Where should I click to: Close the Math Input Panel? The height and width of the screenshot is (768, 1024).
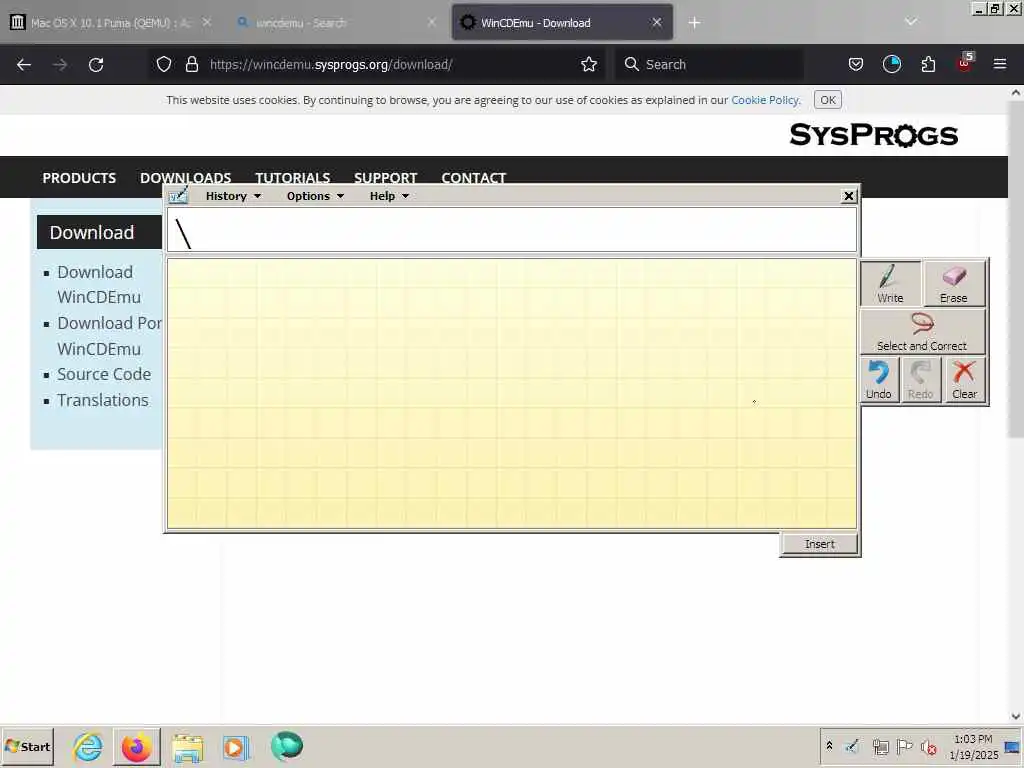[848, 196]
